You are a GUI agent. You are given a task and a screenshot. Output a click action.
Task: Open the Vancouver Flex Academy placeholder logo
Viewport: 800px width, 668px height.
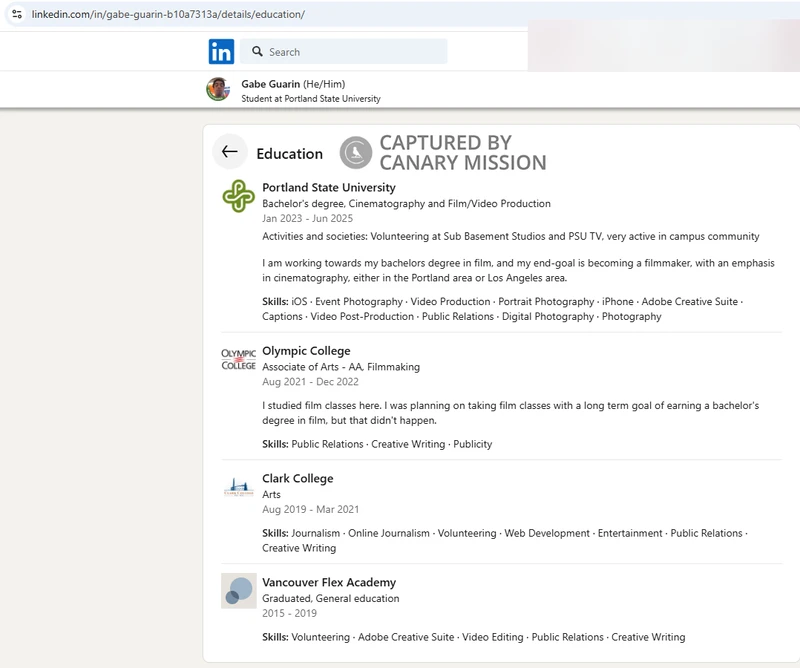(x=239, y=590)
